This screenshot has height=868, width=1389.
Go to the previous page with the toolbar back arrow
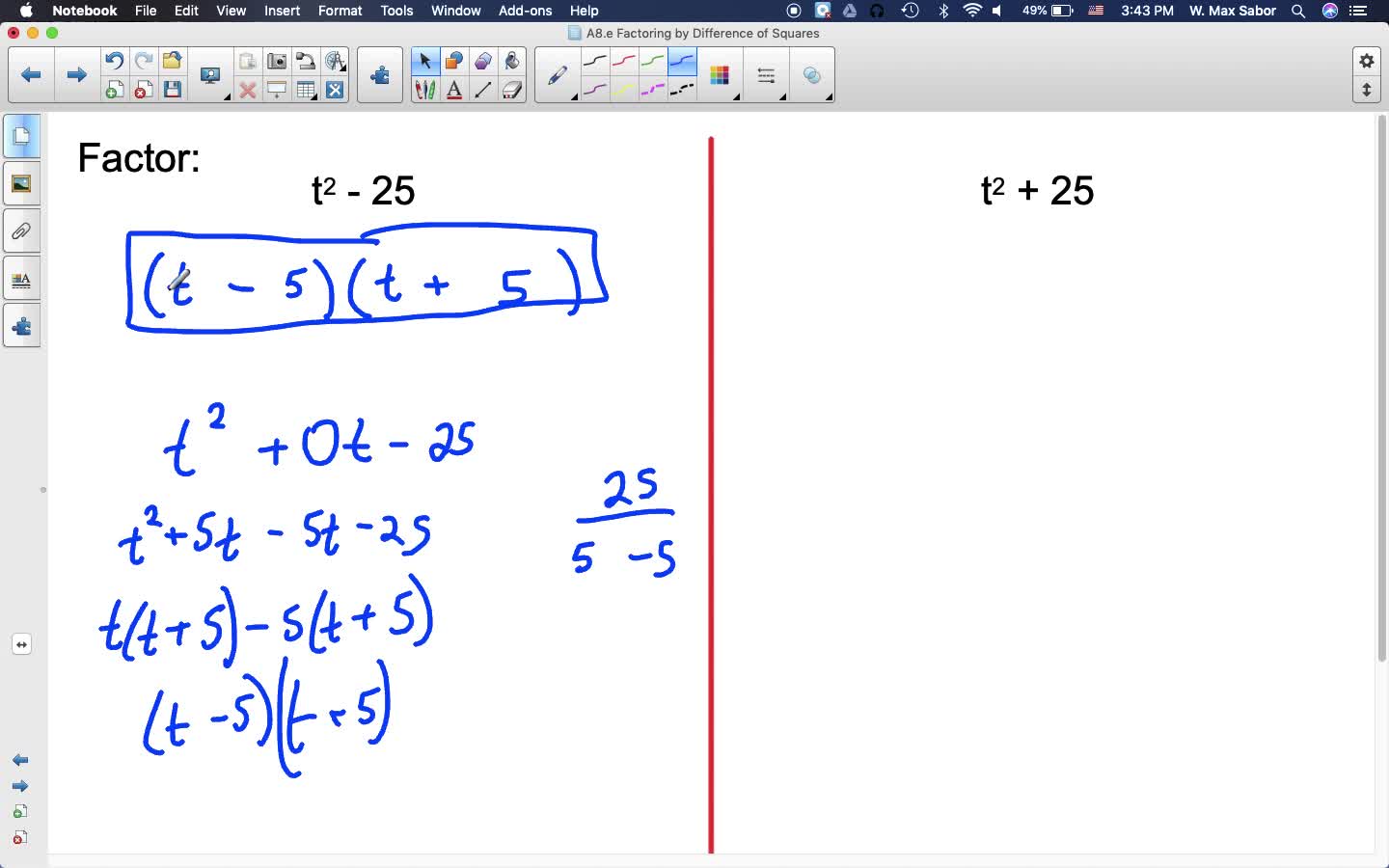(x=31, y=74)
